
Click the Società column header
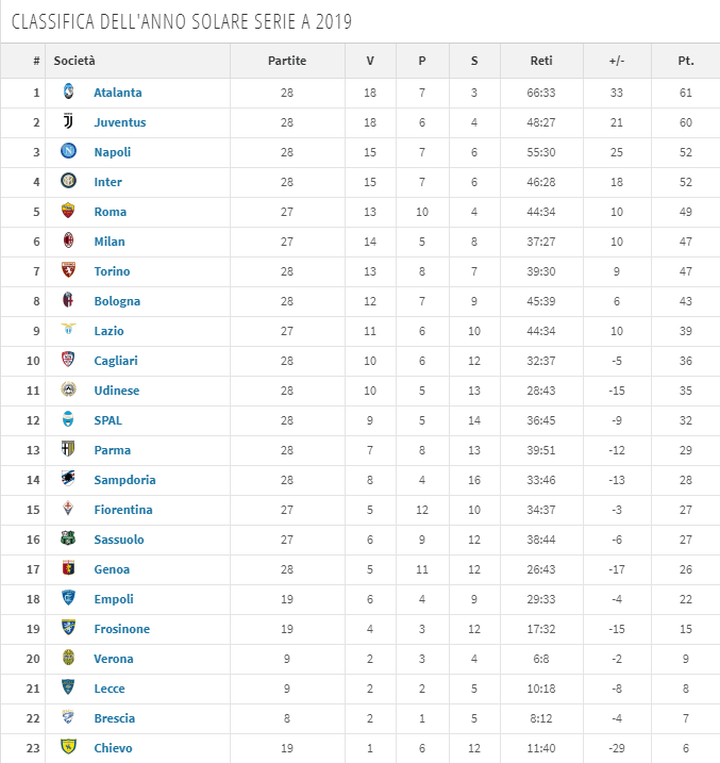75,61
